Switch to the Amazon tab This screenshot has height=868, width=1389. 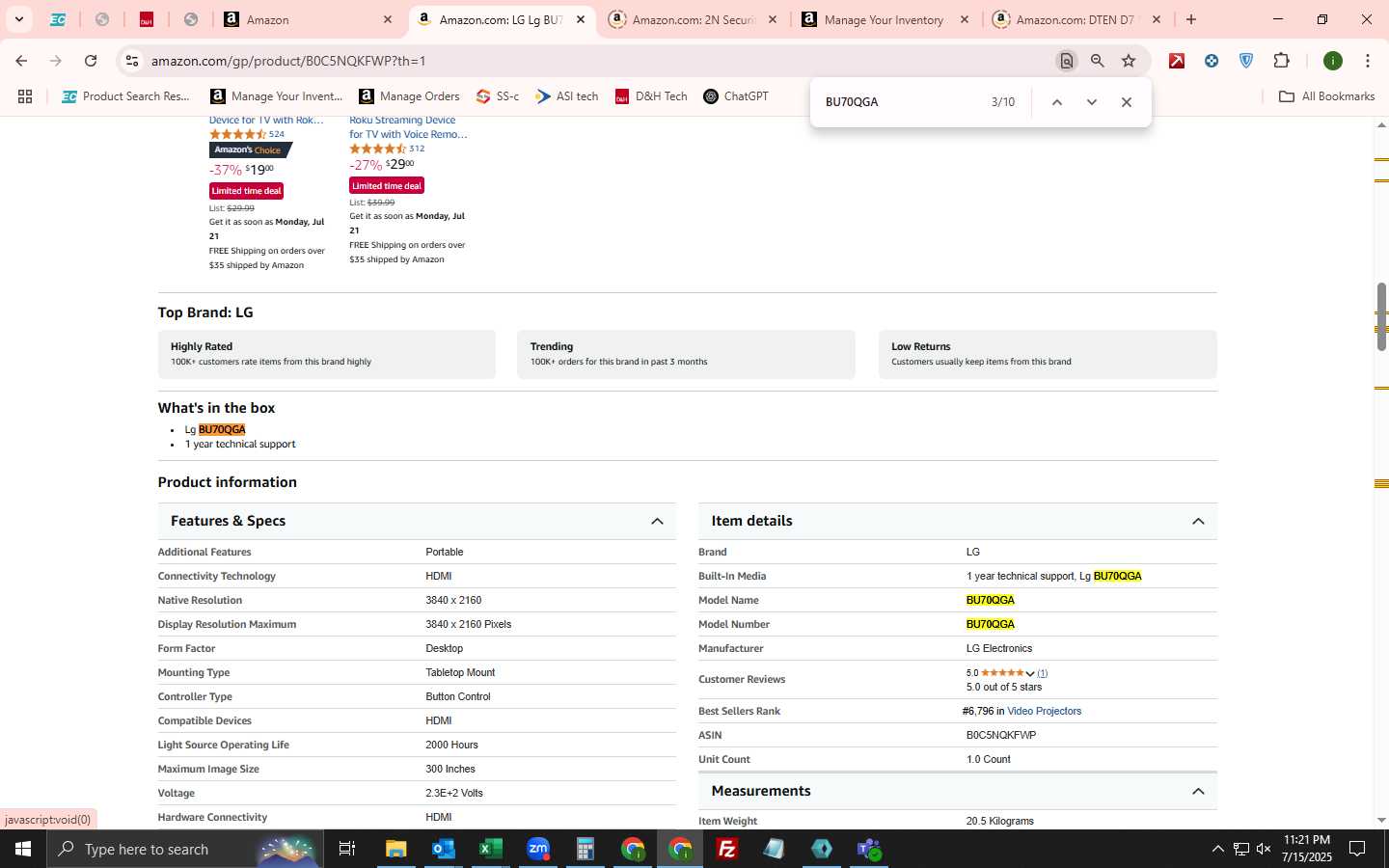(x=309, y=19)
